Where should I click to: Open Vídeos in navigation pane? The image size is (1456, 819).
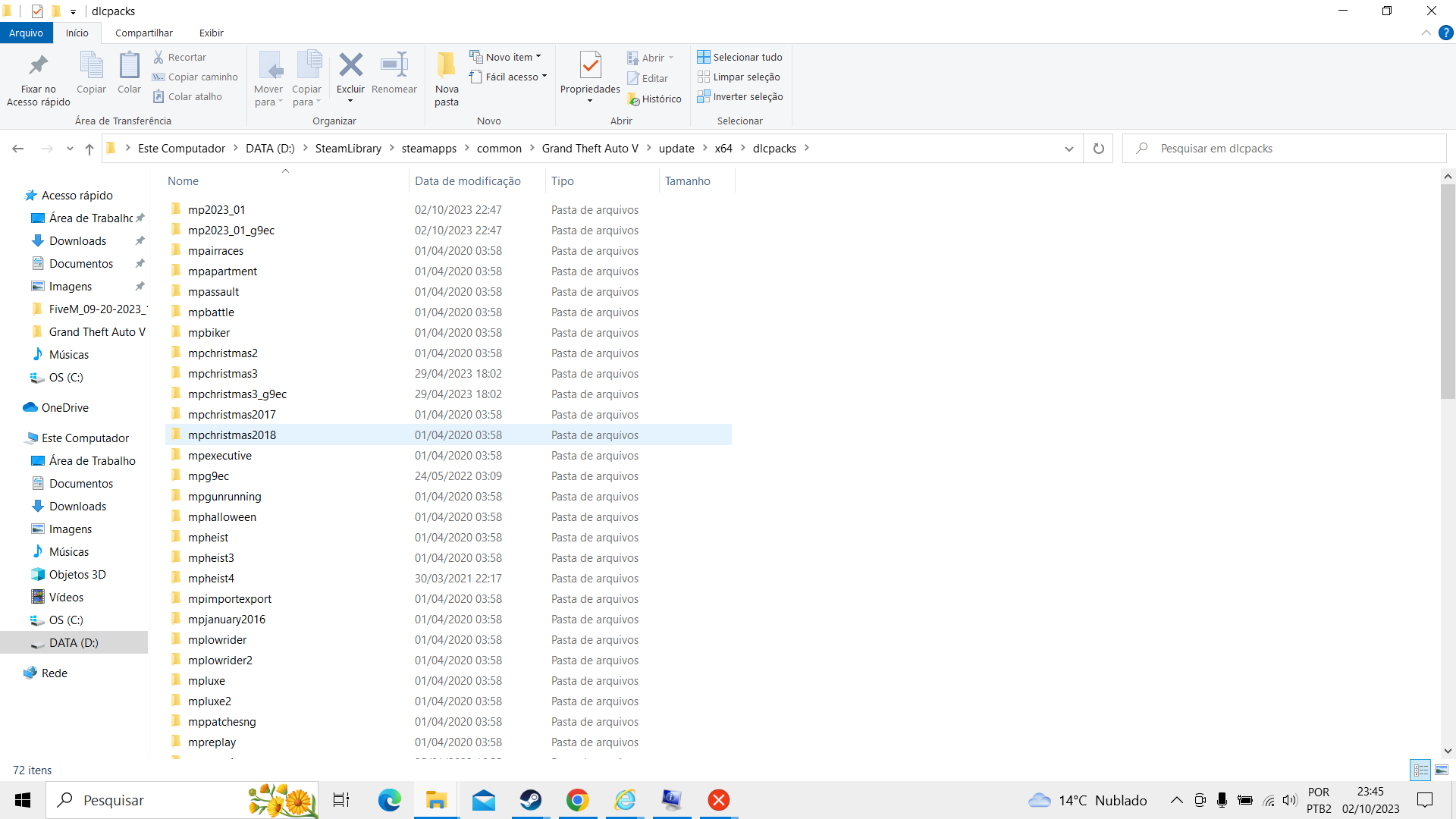(x=67, y=598)
